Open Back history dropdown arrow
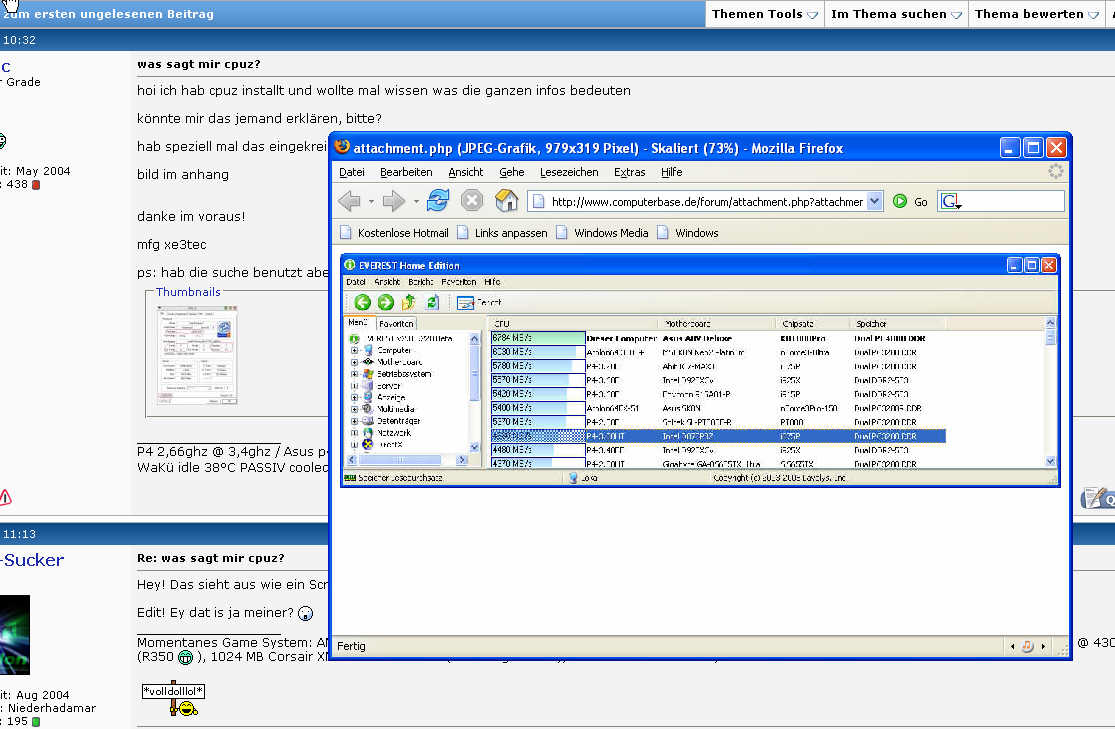Image resolution: width=1115 pixels, height=729 pixels. [371, 202]
